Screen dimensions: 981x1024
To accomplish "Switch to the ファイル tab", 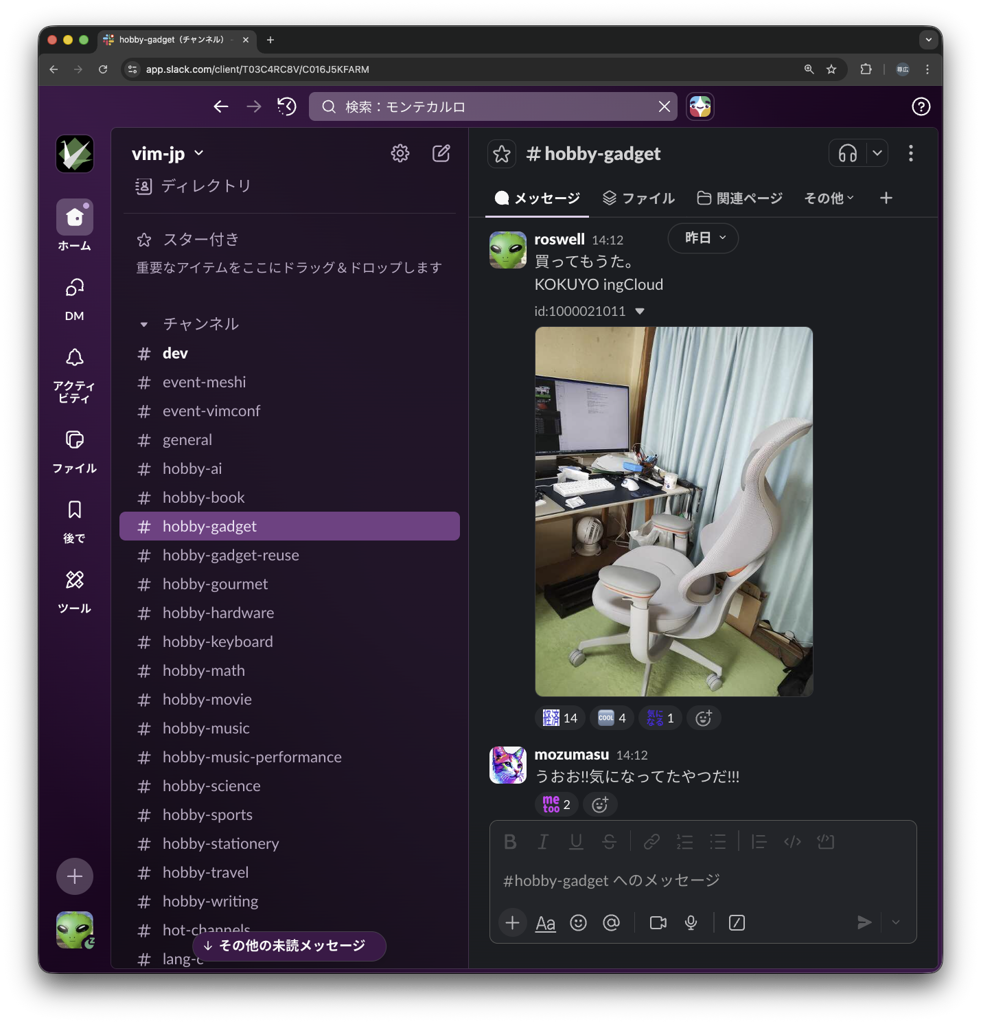I will [x=638, y=198].
